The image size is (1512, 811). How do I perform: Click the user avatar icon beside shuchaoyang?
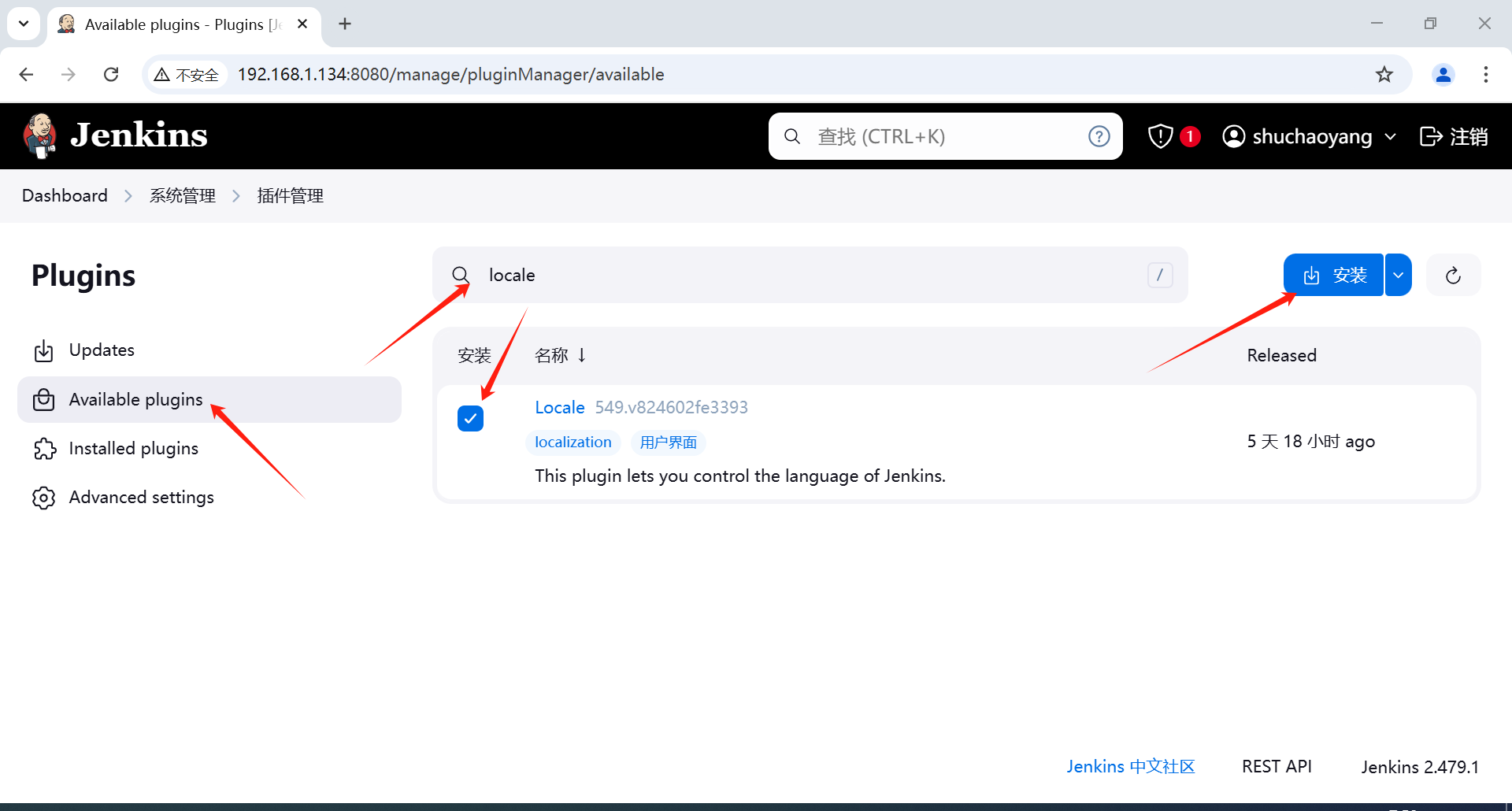click(x=1233, y=136)
